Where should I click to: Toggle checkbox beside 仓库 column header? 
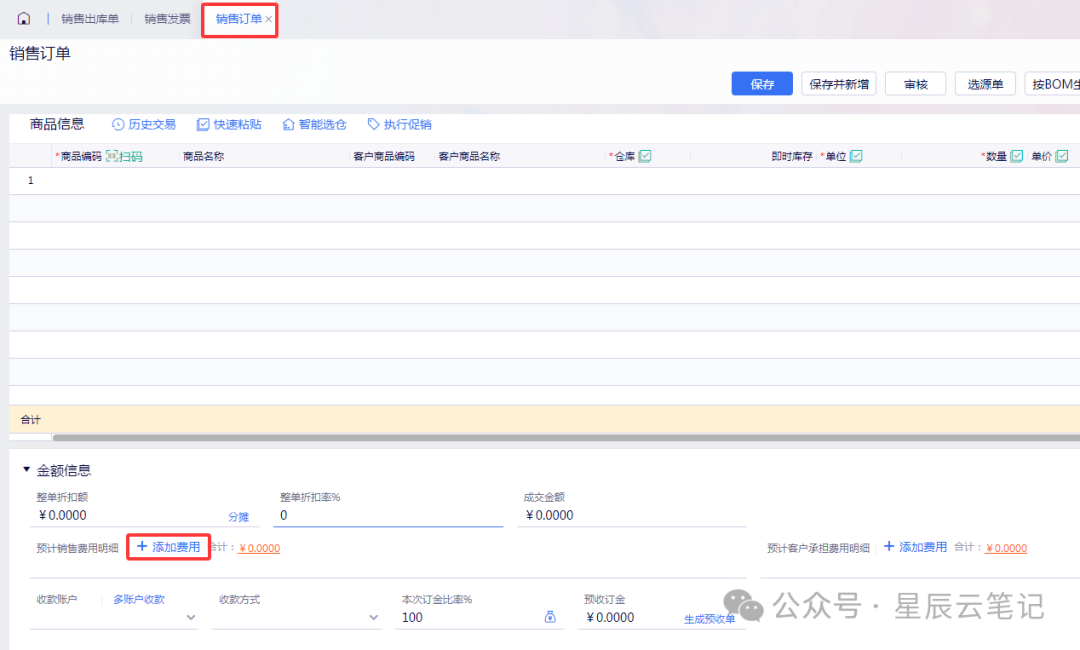pyautogui.click(x=645, y=156)
